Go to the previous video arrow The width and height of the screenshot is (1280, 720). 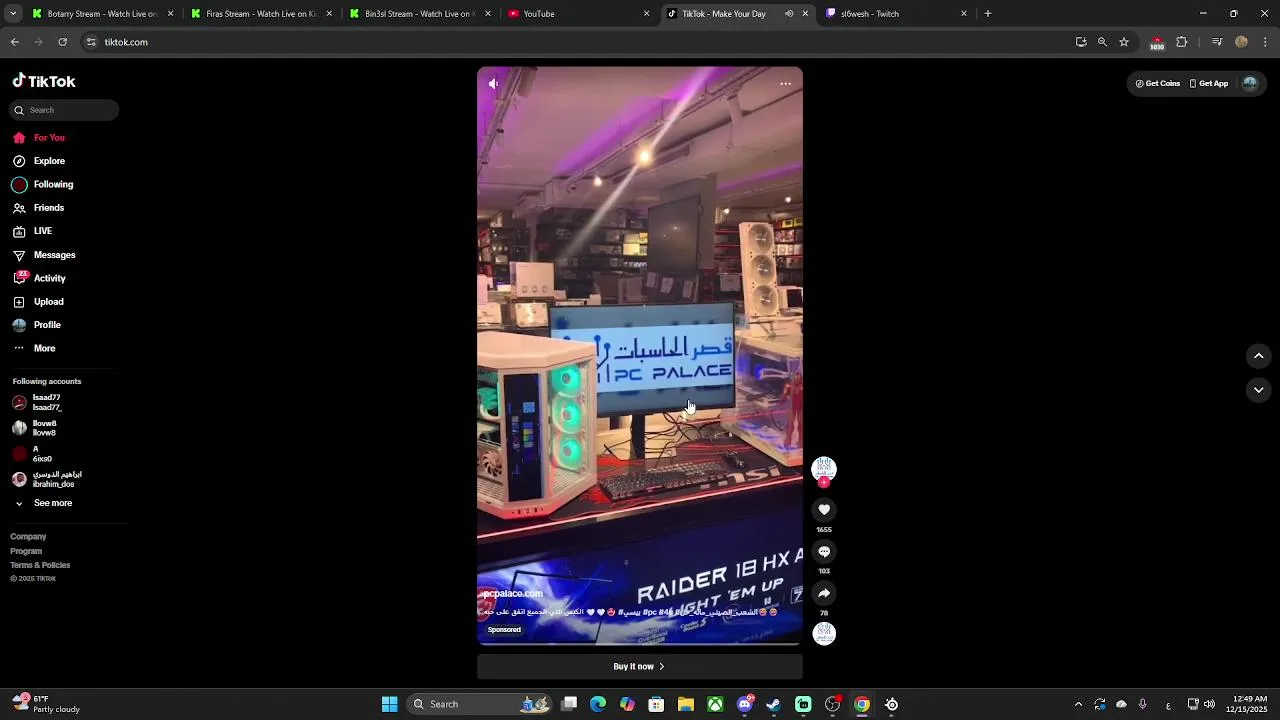tap(1259, 356)
